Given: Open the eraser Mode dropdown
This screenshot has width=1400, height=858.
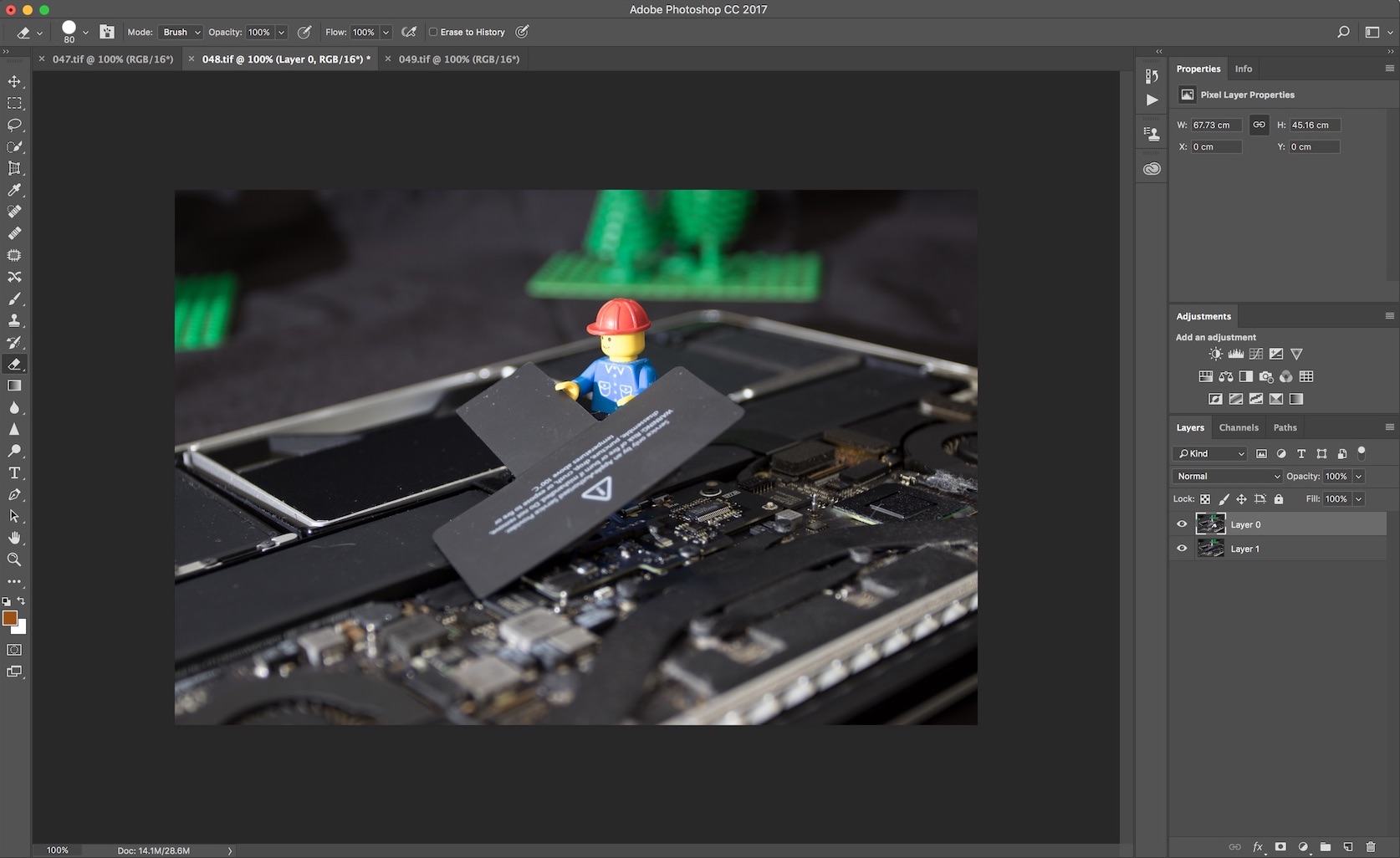Looking at the screenshot, I should click(x=181, y=32).
